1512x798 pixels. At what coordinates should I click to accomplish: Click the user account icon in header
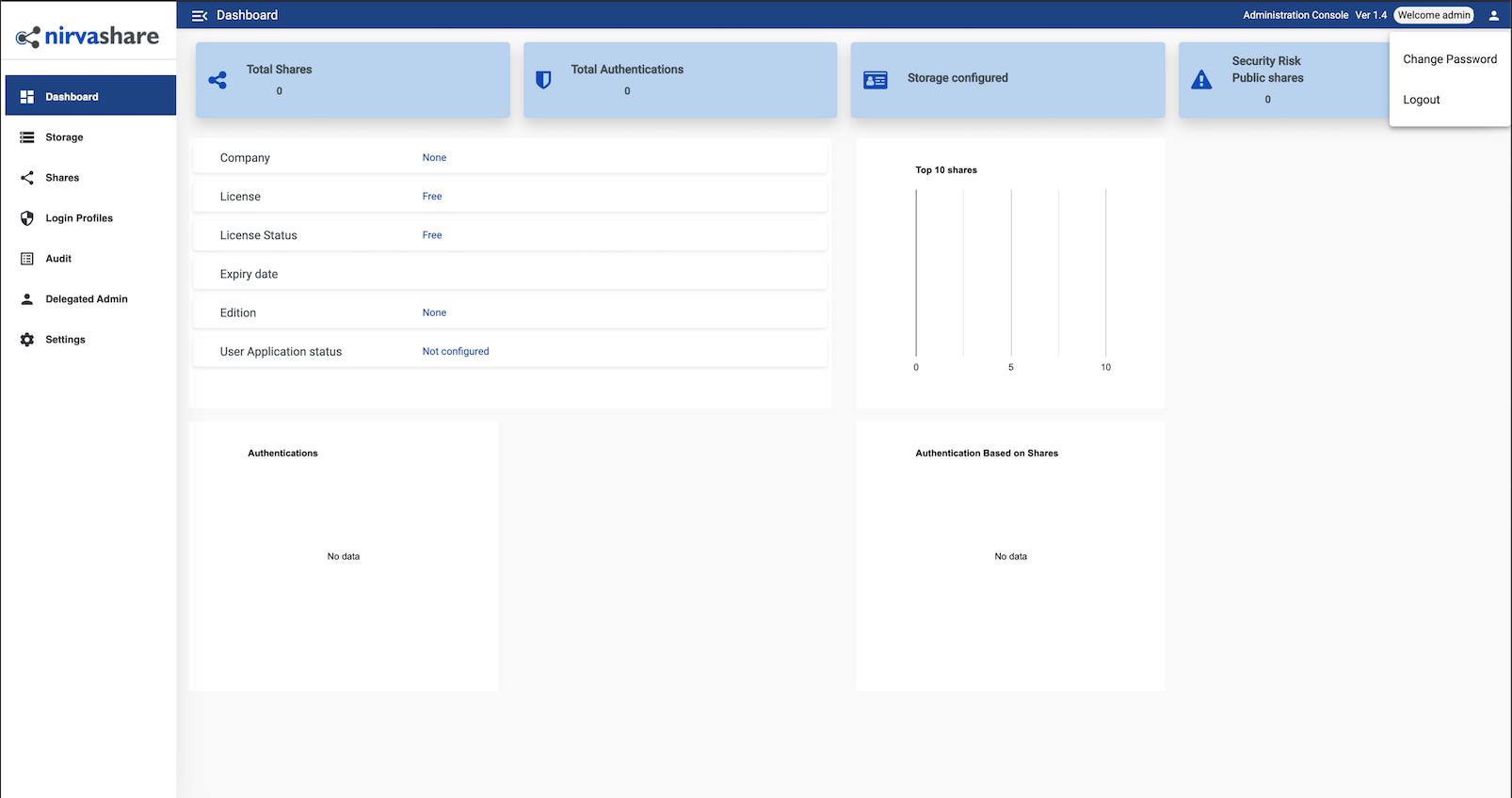coord(1493,15)
